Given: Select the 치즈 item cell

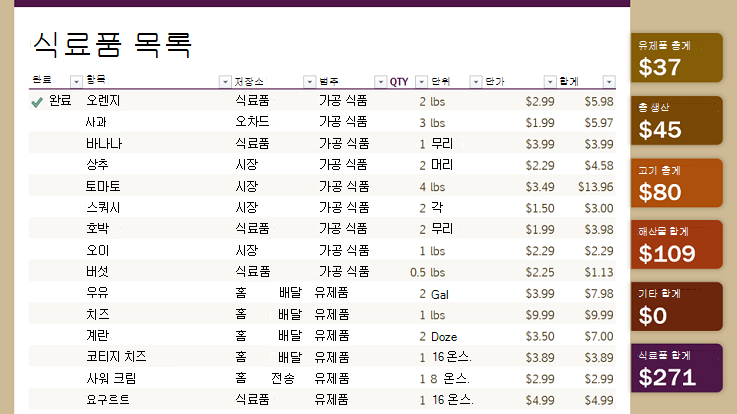Looking at the screenshot, I should 97,314.
